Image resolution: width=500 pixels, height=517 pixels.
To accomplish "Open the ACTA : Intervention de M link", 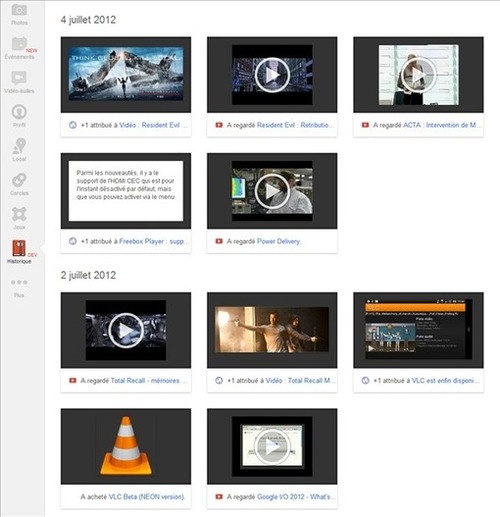I will click(442, 125).
